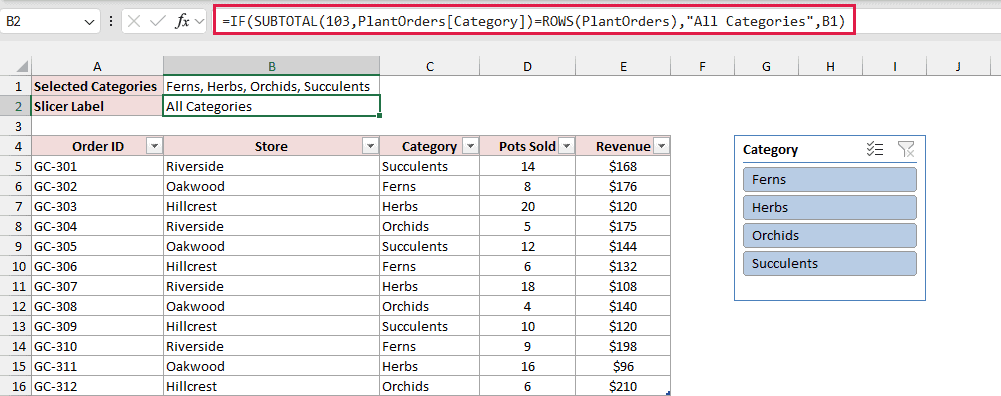The image size is (1001, 396).
Task: Clear the Category slicer filter icon
Action: [x=906, y=149]
